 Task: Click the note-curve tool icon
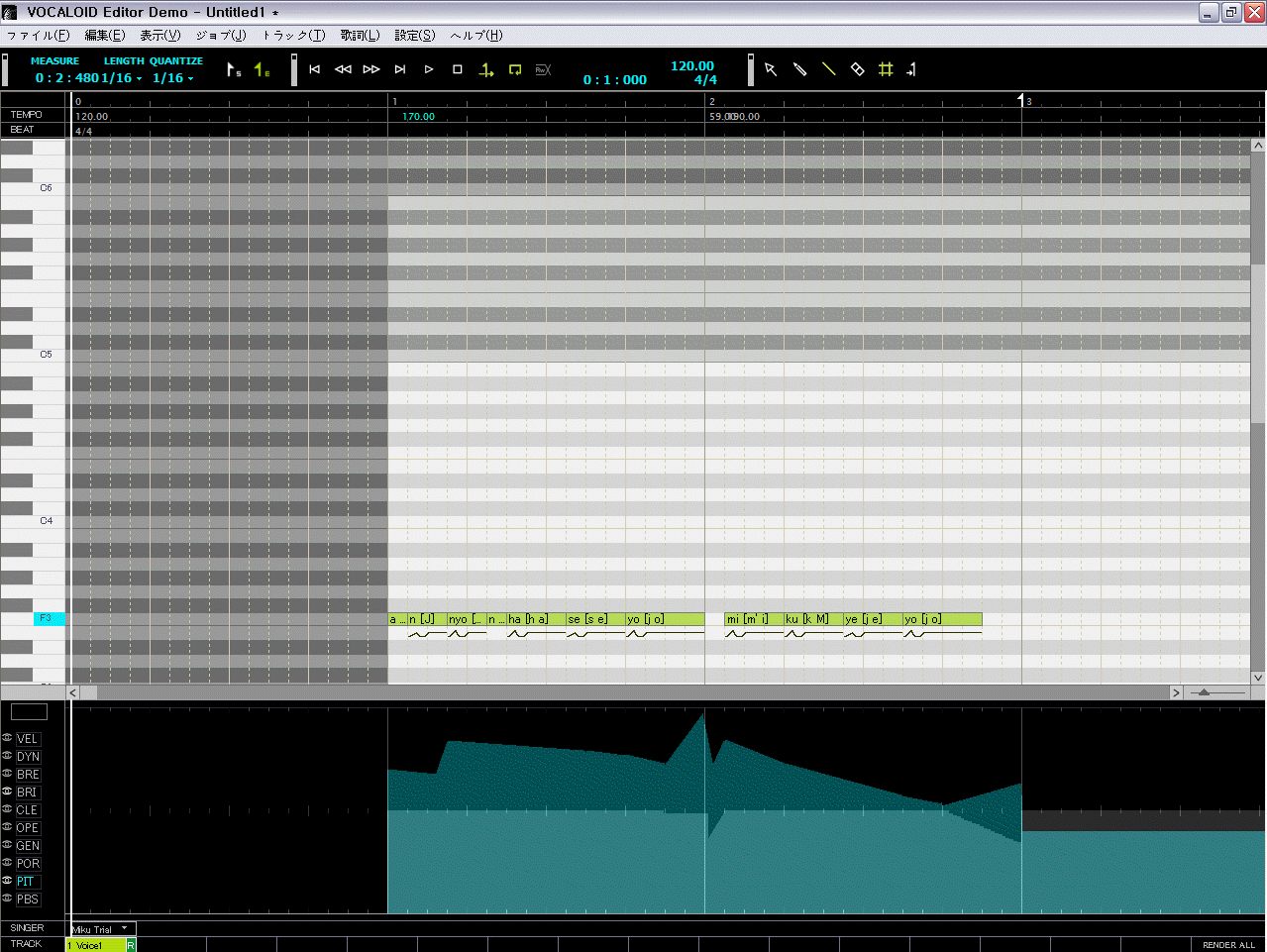(911, 69)
